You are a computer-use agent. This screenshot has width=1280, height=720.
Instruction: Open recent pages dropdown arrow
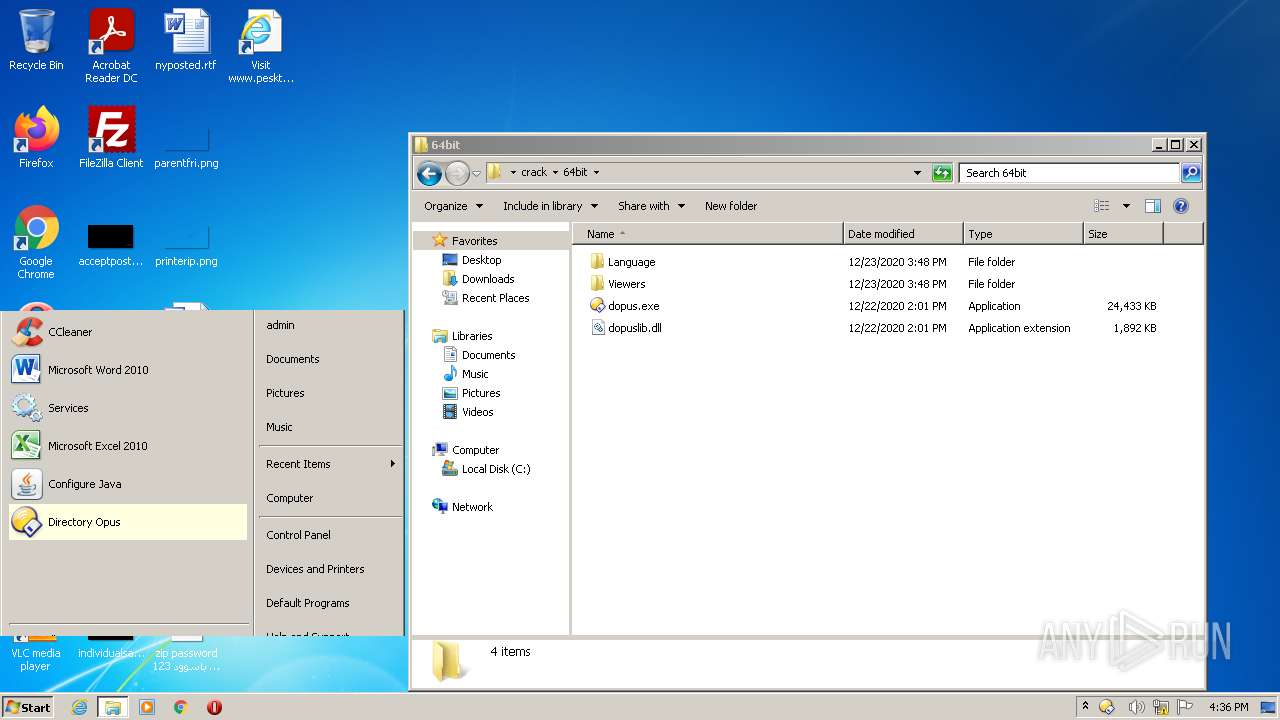(x=477, y=173)
